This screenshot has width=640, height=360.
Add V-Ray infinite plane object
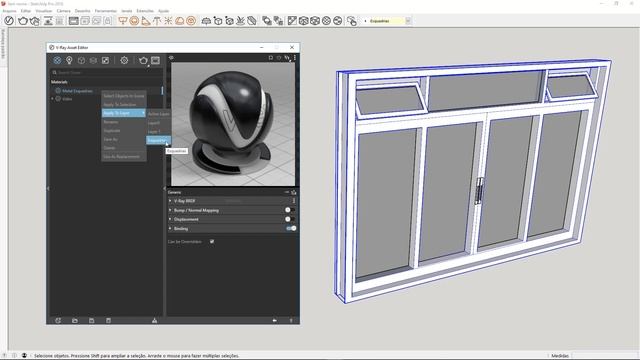click(x=206, y=20)
